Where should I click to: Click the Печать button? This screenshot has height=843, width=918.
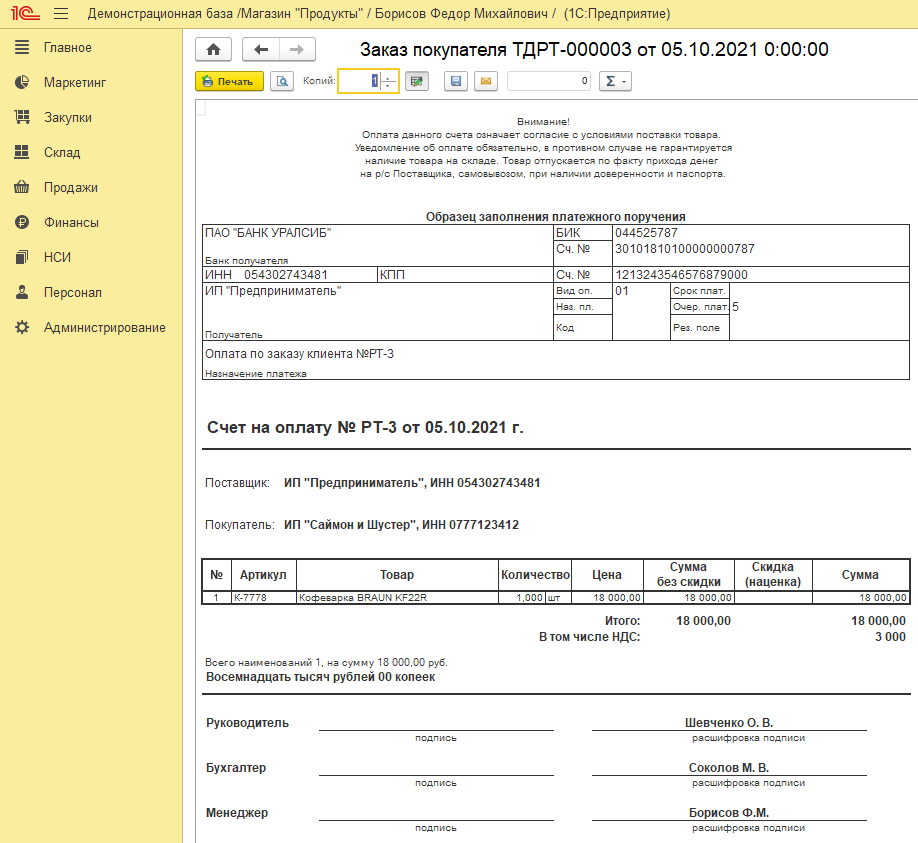tap(229, 81)
